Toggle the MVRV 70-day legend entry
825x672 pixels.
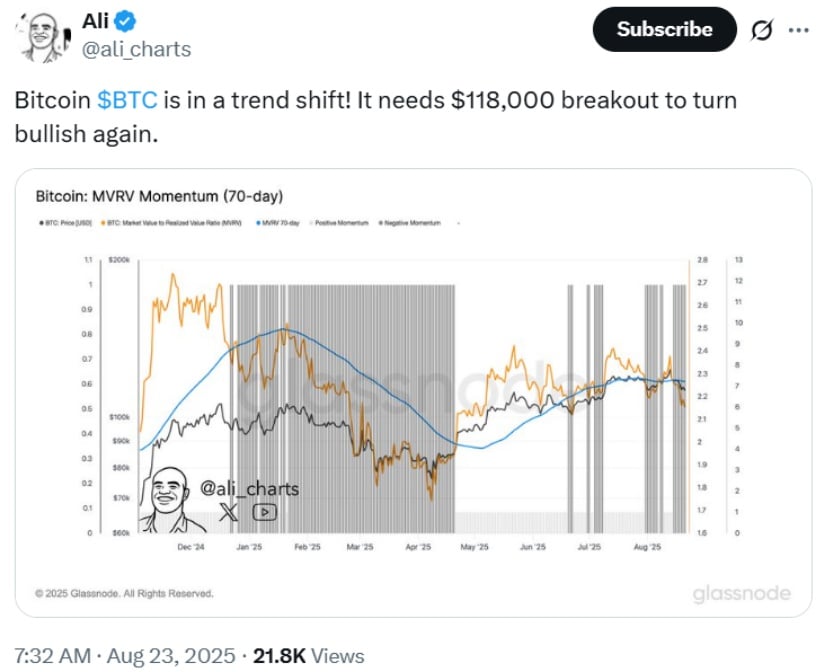[278, 223]
